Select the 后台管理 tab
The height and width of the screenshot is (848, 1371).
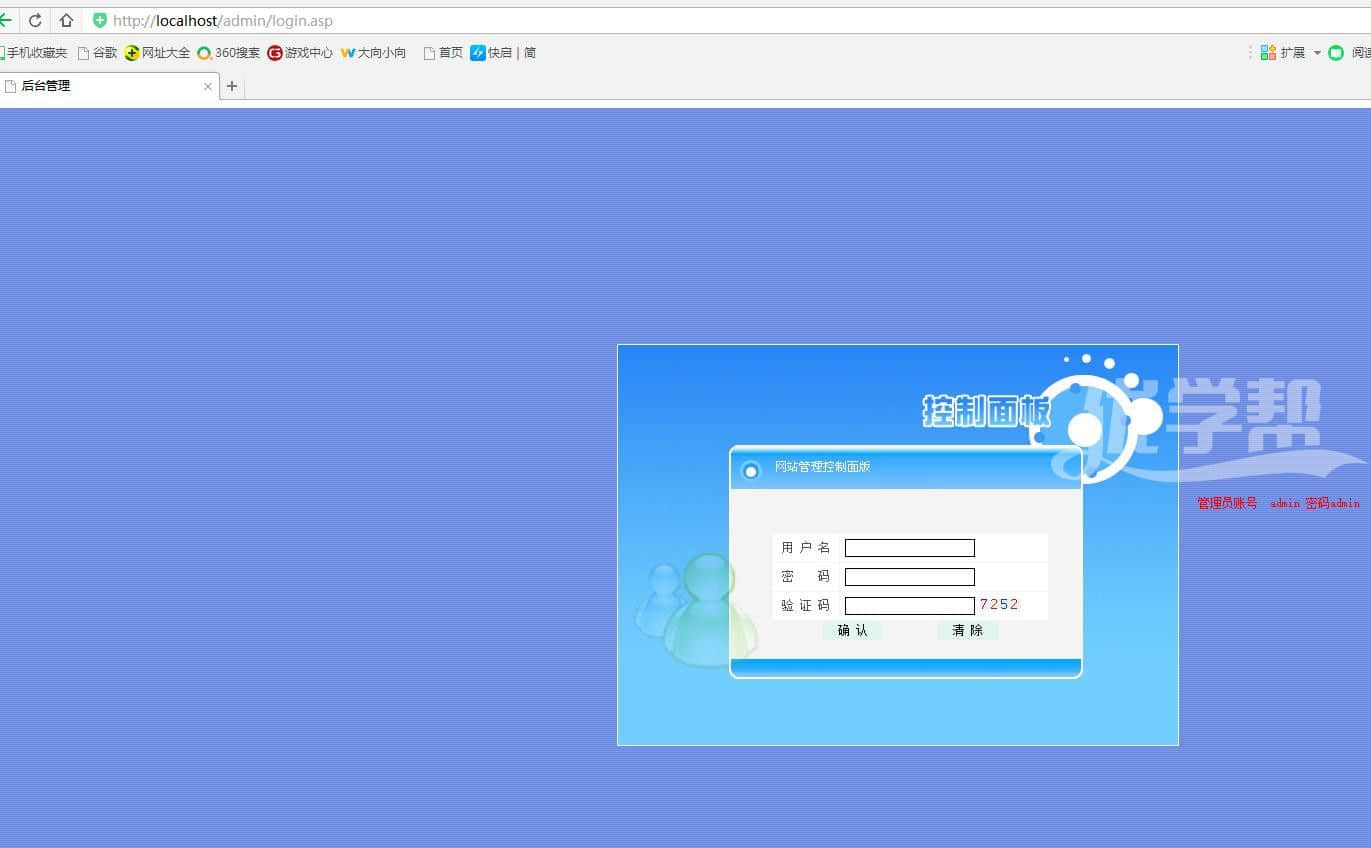coord(100,86)
